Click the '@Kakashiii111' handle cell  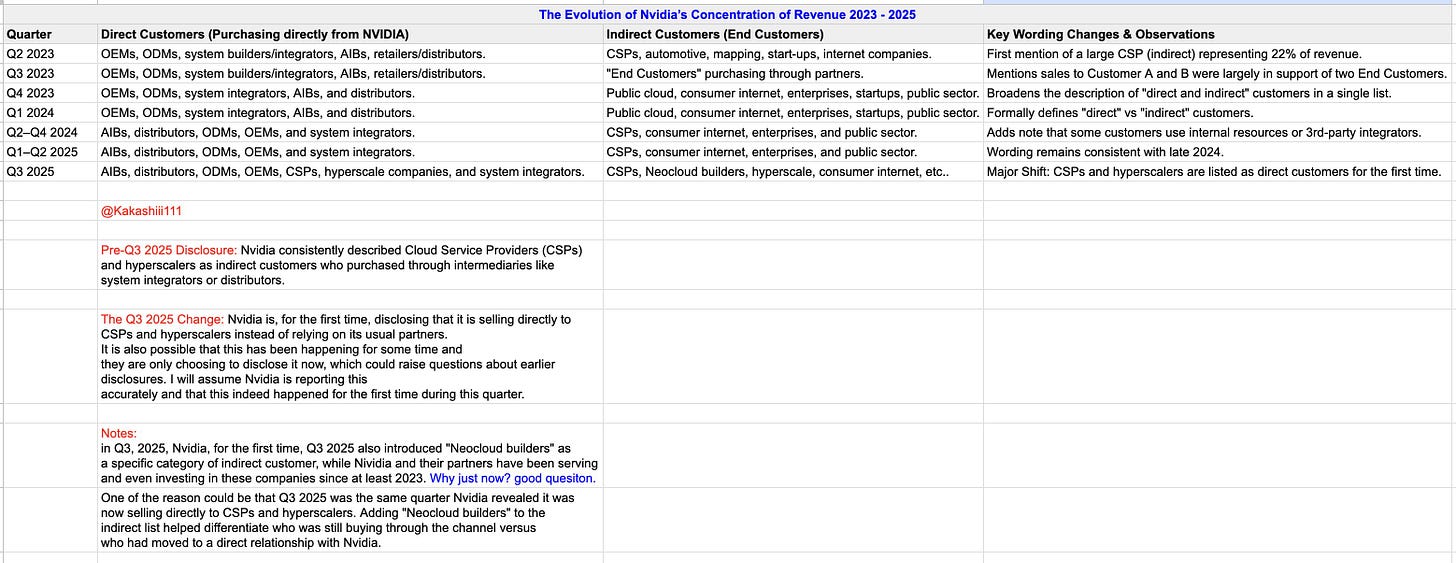coord(350,211)
